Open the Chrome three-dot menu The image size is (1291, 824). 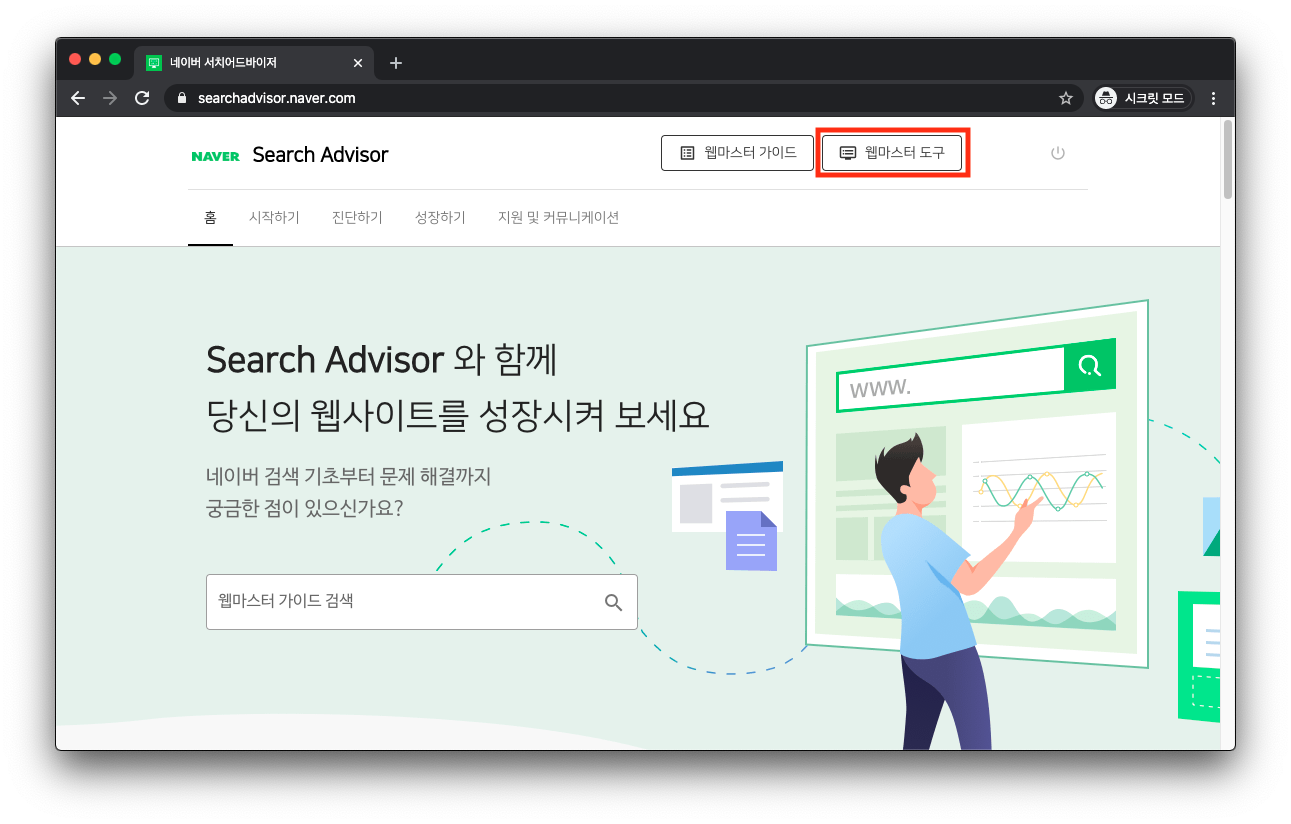tap(1214, 98)
